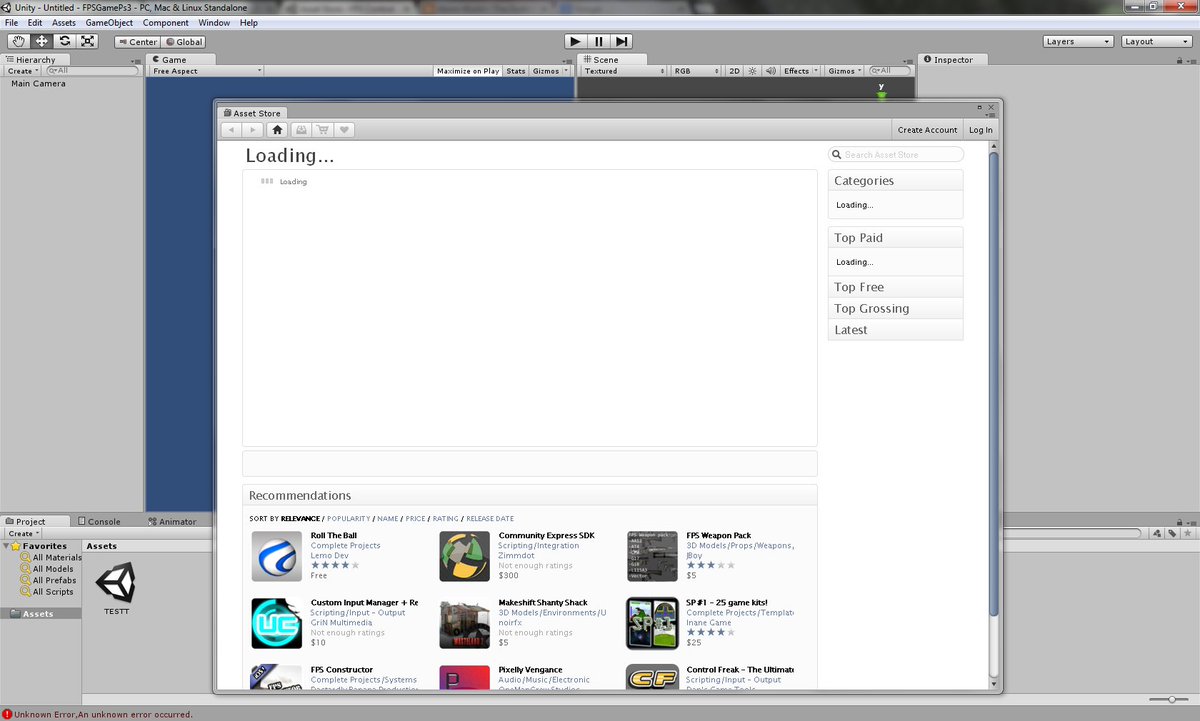This screenshot has width=1200, height=721.
Task: Open Textured draw mode dropdown
Action: (x=623, y=71)
